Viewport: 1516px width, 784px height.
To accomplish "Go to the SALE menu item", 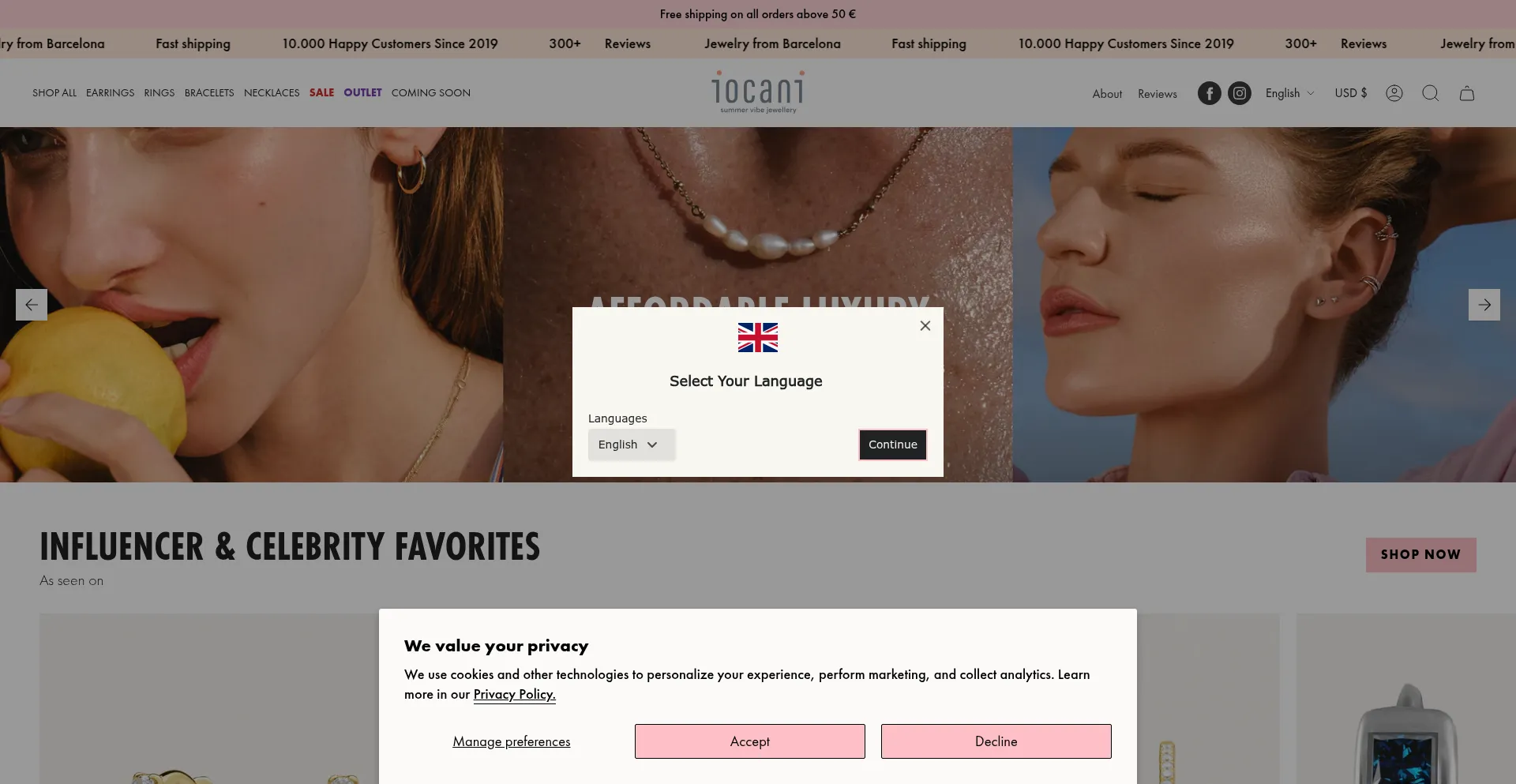I will click(x=321, y=93).
